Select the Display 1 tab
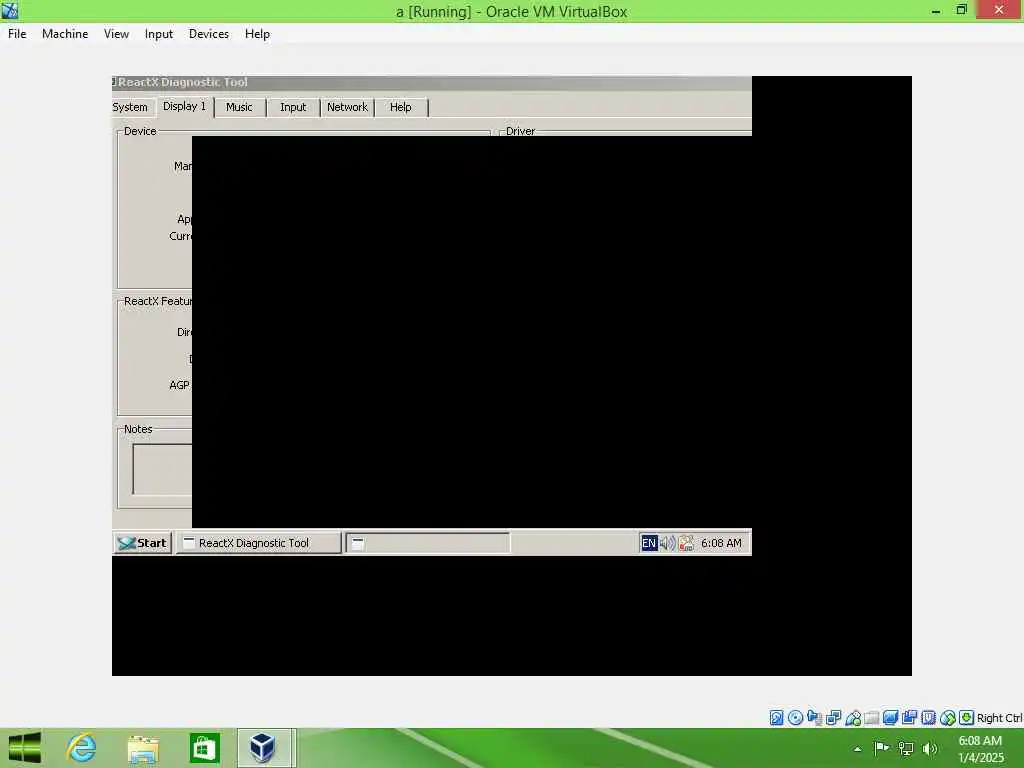 tap(185, 106)
